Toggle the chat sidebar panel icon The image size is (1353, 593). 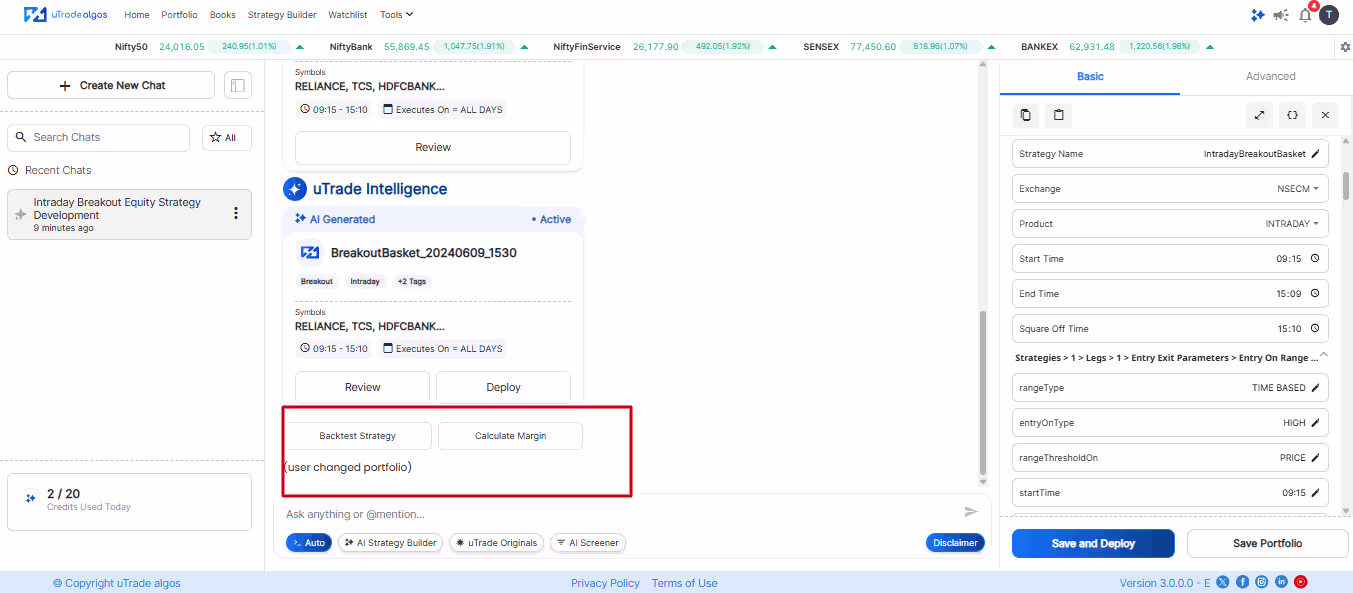click(237, 85)
